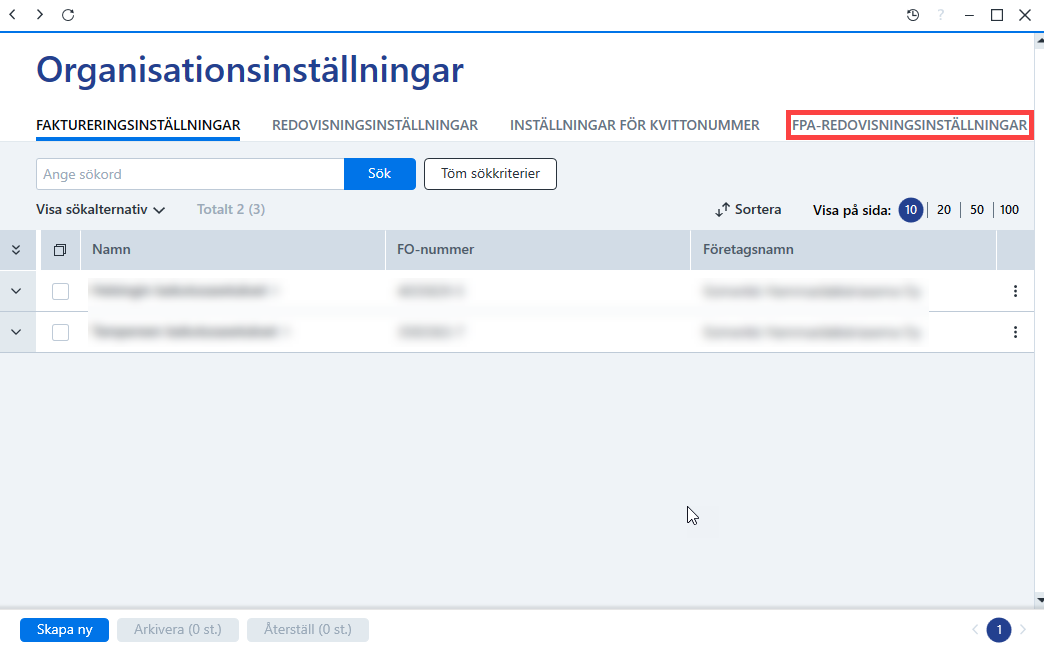
Task: Open the three-dot menu of second row
Action: (1015, 332)
